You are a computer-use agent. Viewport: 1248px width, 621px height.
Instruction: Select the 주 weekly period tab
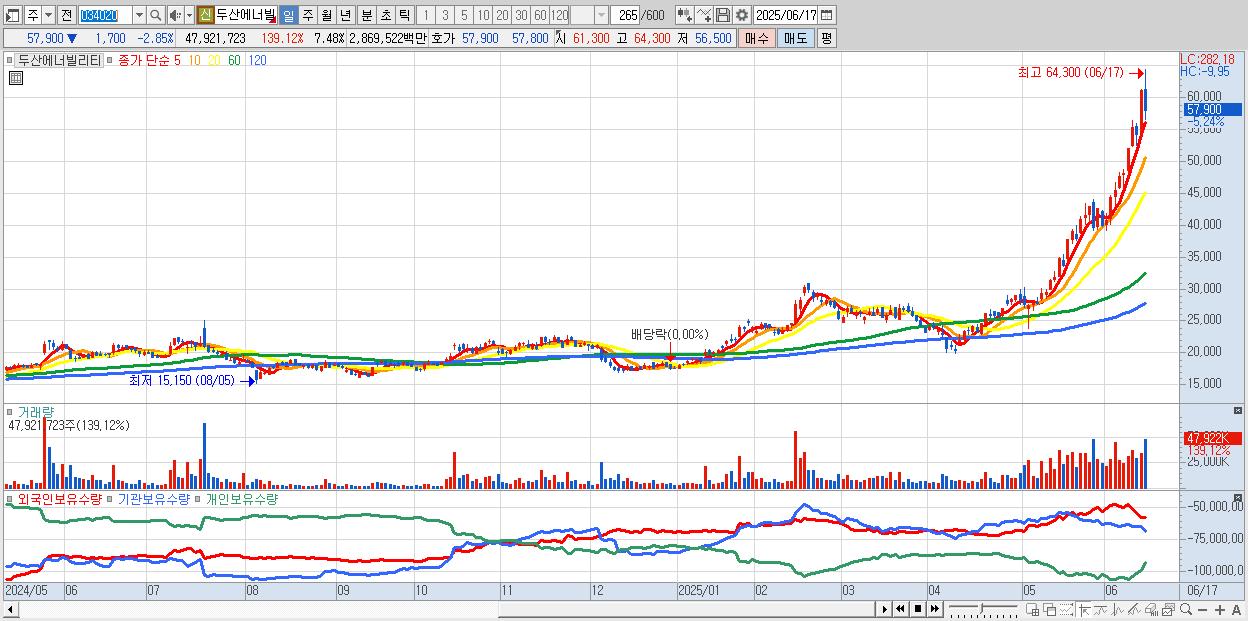(307, 15)
